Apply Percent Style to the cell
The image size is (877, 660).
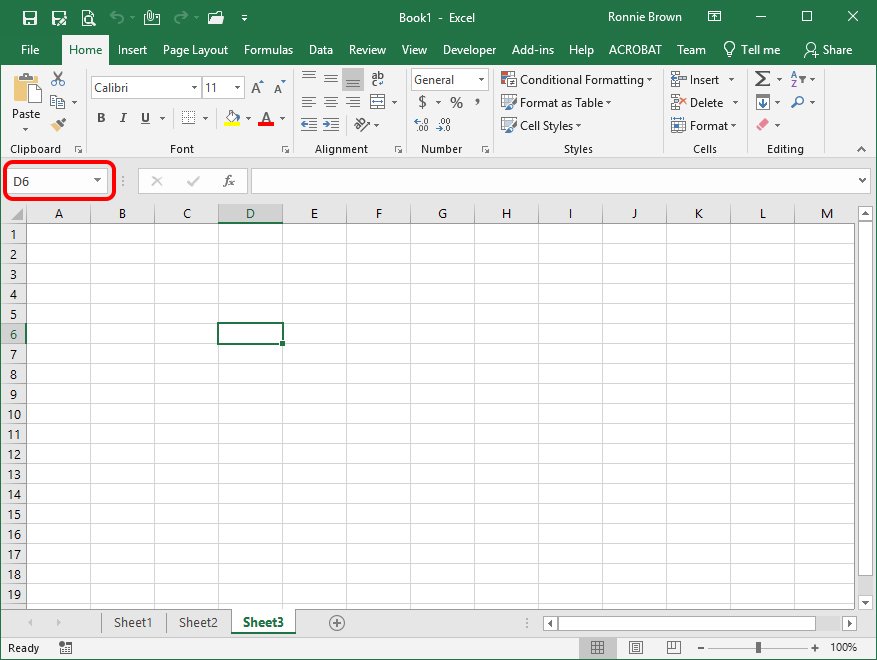(x=456, y=102)
